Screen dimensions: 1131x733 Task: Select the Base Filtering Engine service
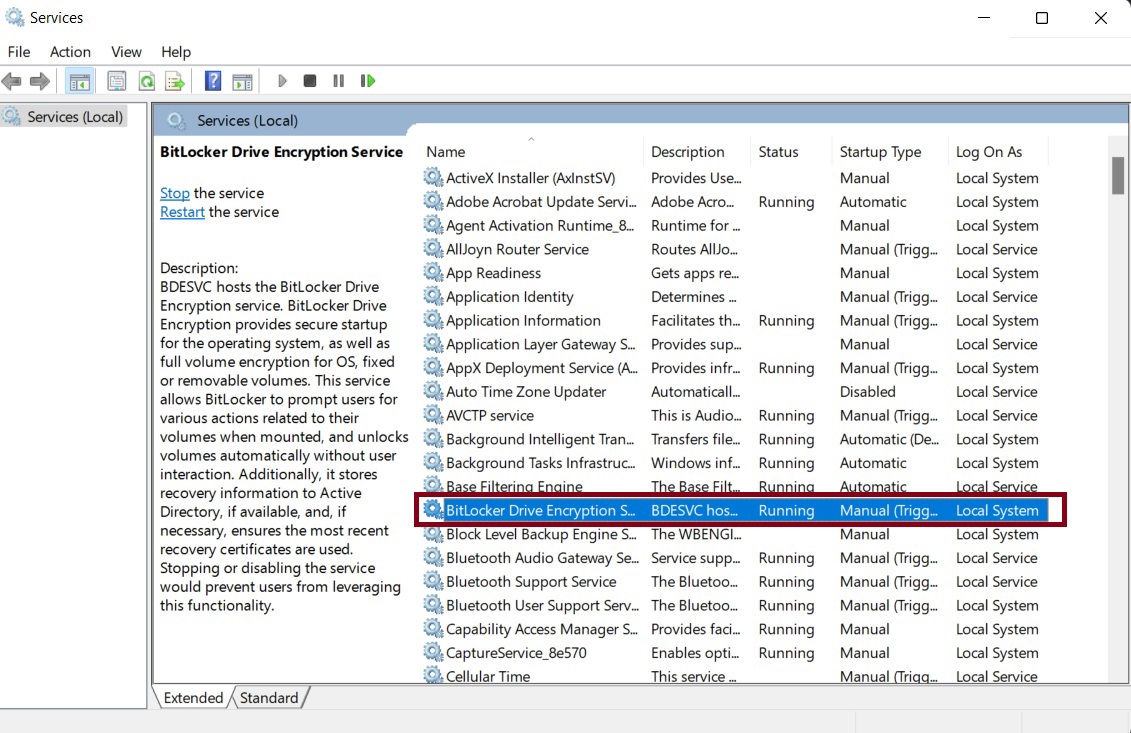[x=734, y=486]
